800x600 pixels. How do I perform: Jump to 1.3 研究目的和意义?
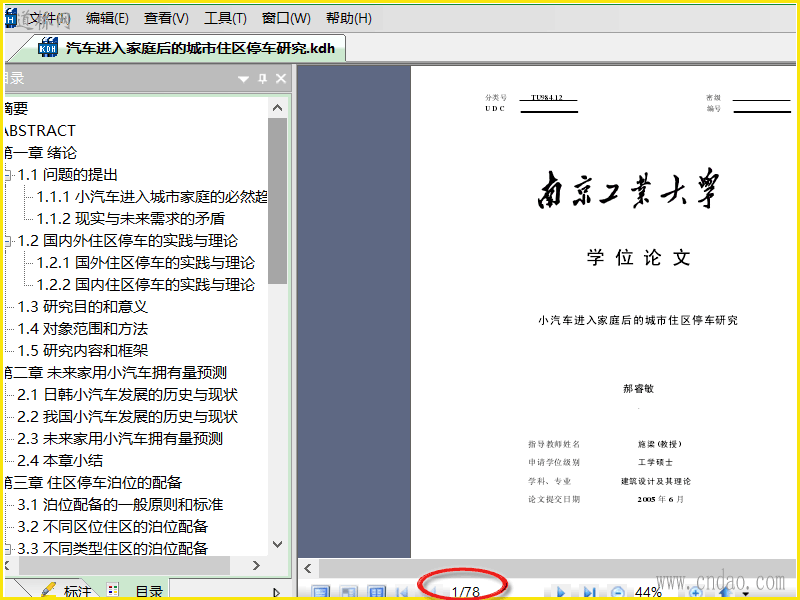tap(83, 307)
